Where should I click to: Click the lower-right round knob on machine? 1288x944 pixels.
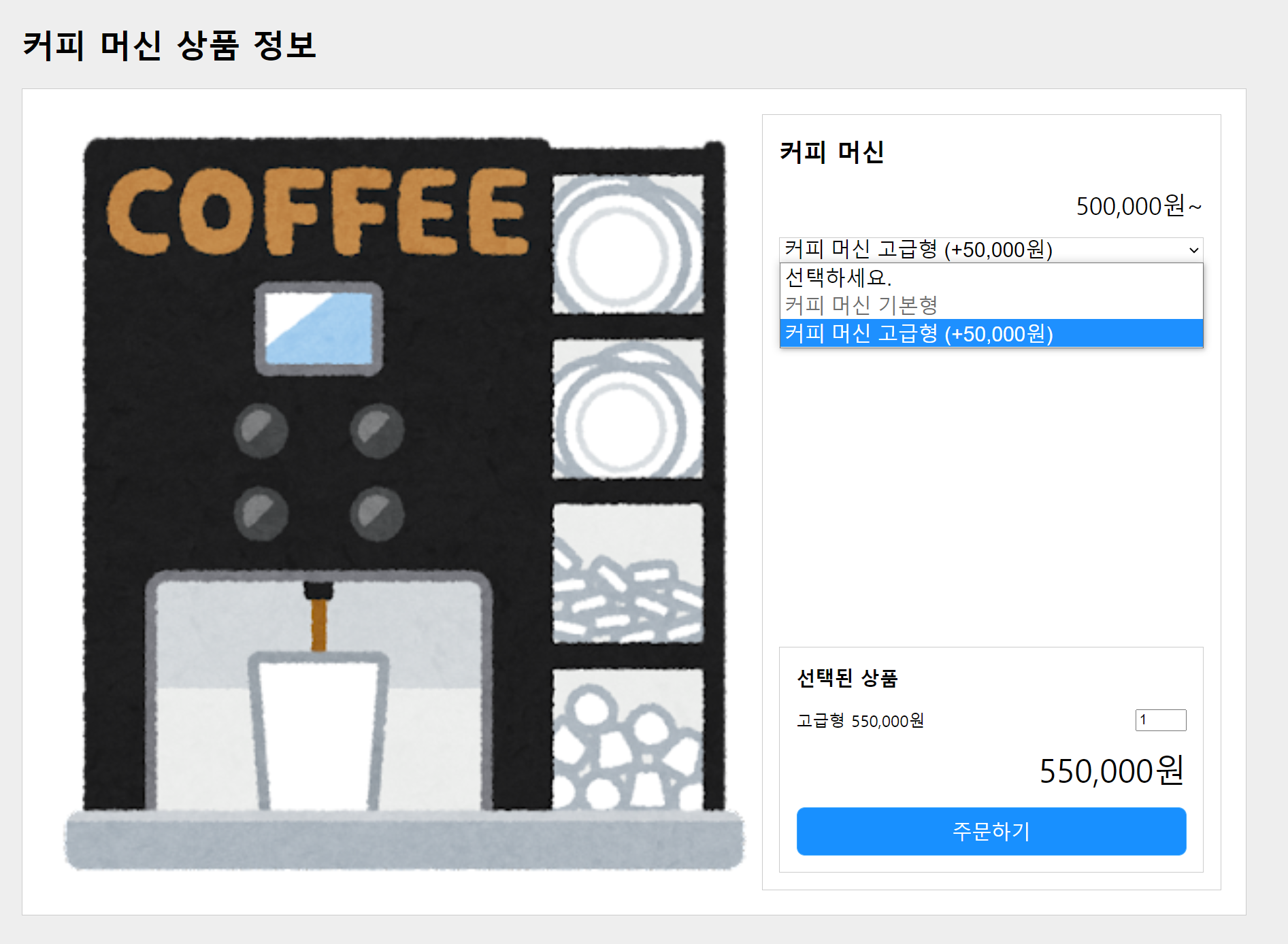click(377, 513)
